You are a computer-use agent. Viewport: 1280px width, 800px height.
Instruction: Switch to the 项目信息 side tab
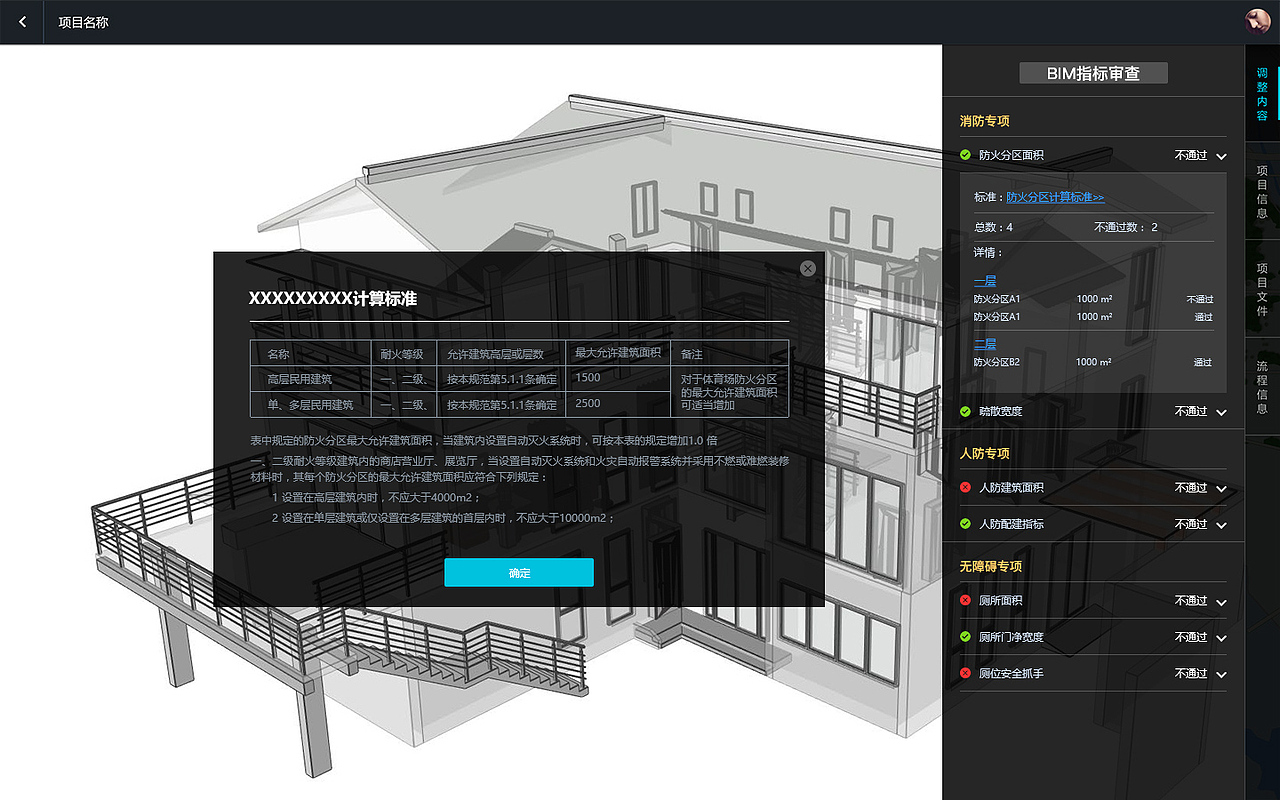click(x=1262, y=192)
